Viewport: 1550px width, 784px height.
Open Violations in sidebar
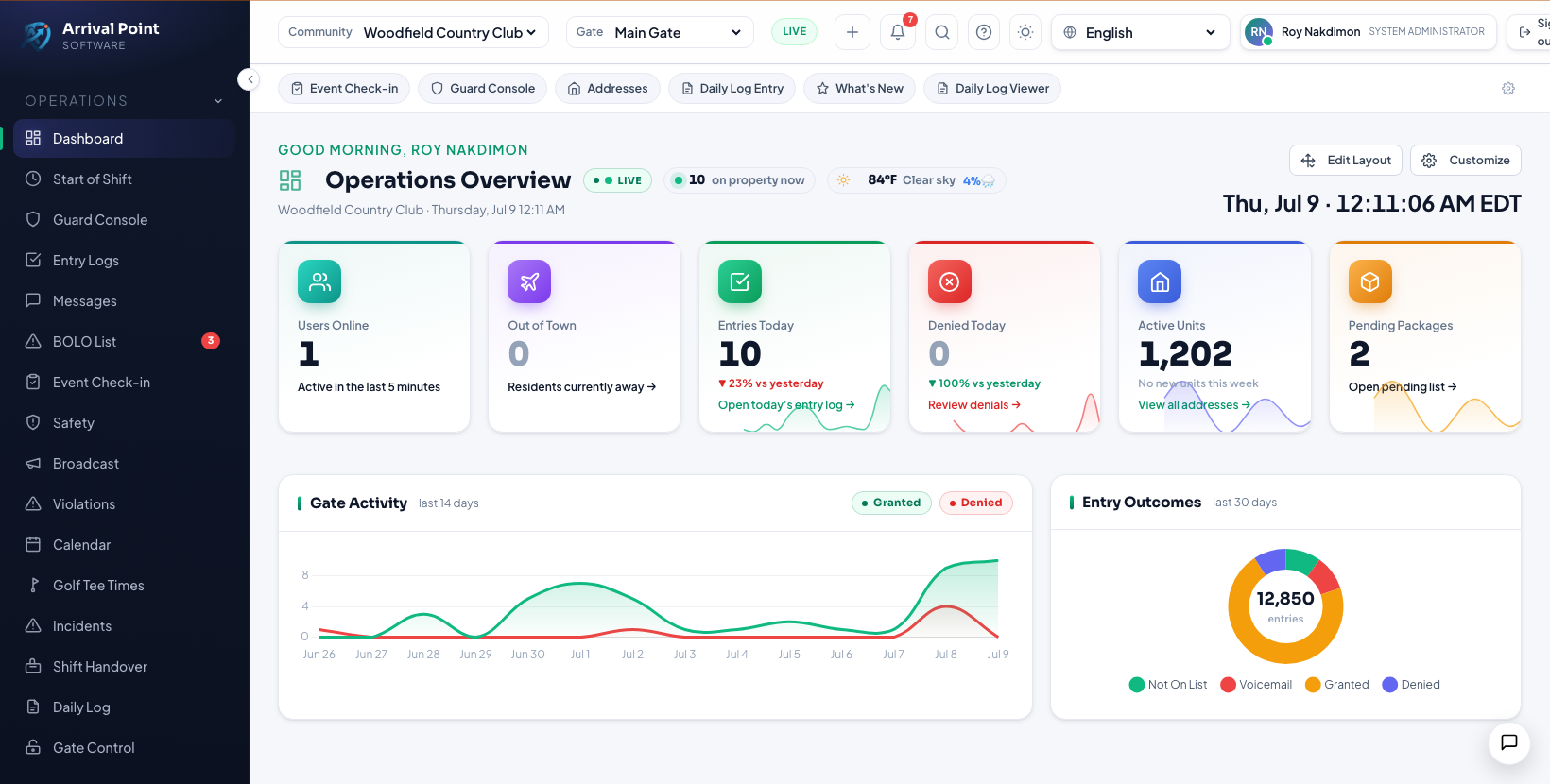click(x=124, y=504)
